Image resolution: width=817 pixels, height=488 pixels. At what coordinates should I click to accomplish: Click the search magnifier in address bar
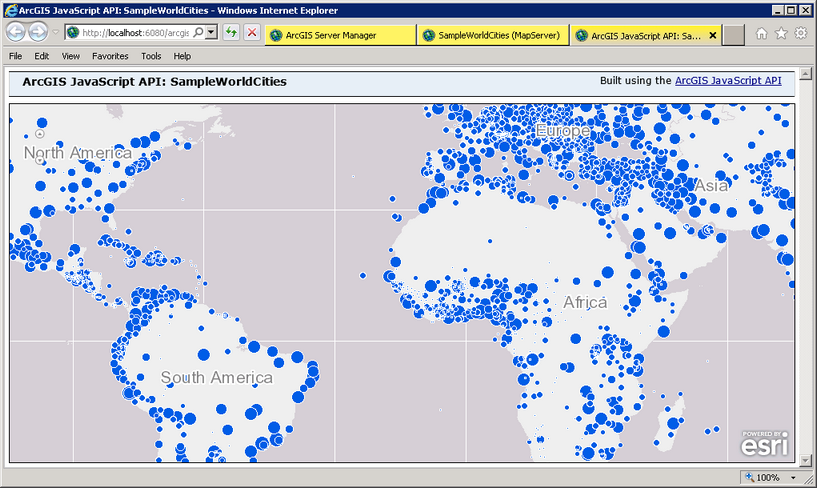pyautogui.click(x=198, y=33)
